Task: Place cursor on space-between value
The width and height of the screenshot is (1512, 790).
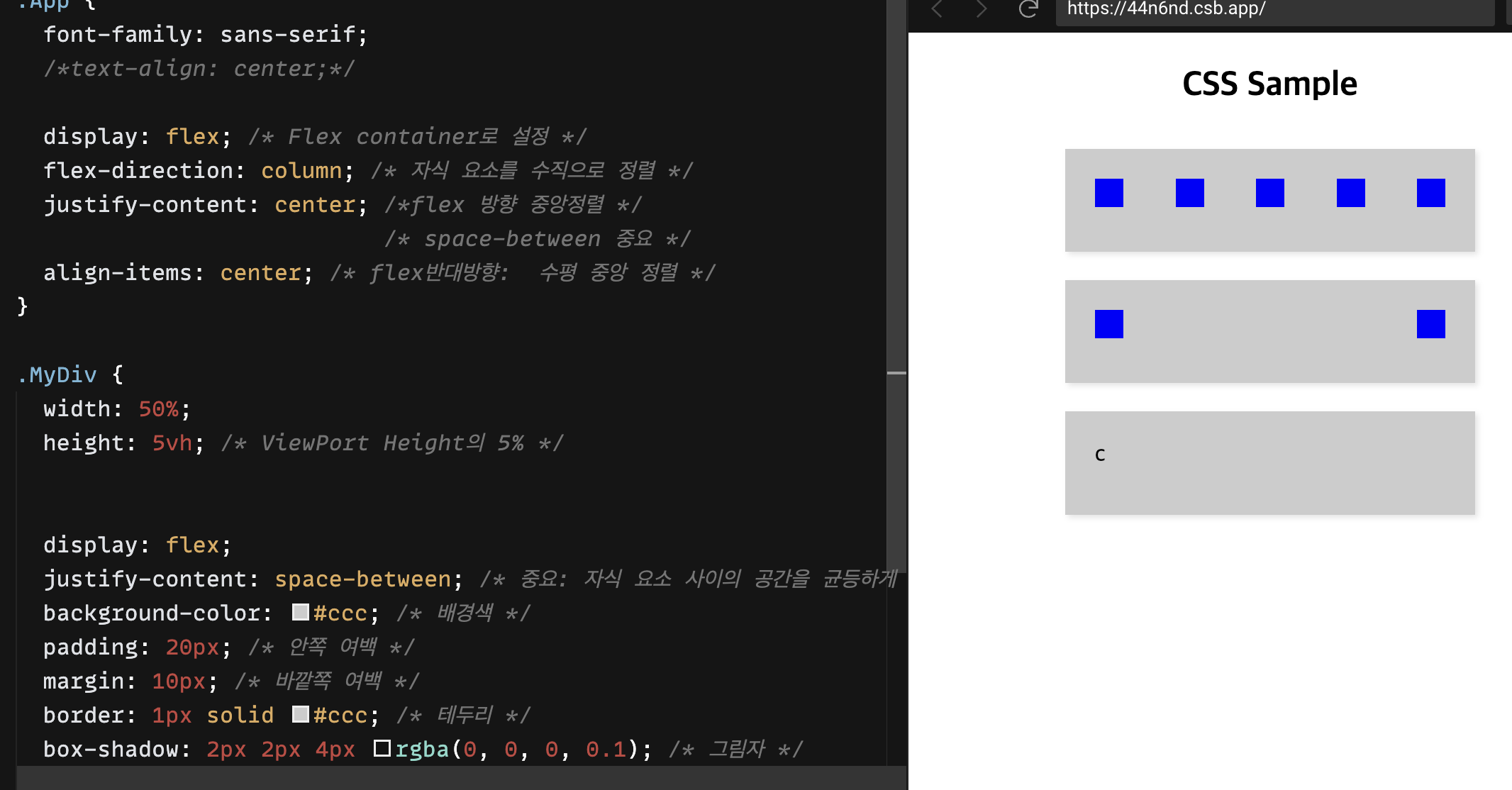Action: [362, 579]
